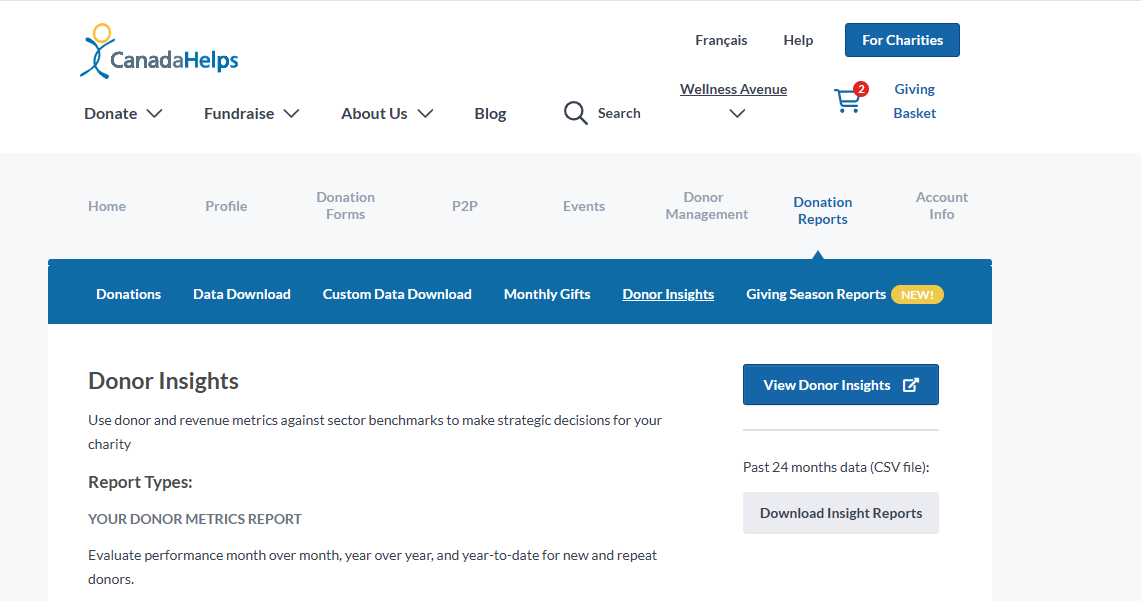Open the shopping cart basket icon
This screenshot has height=601, width=1141.
848,100
